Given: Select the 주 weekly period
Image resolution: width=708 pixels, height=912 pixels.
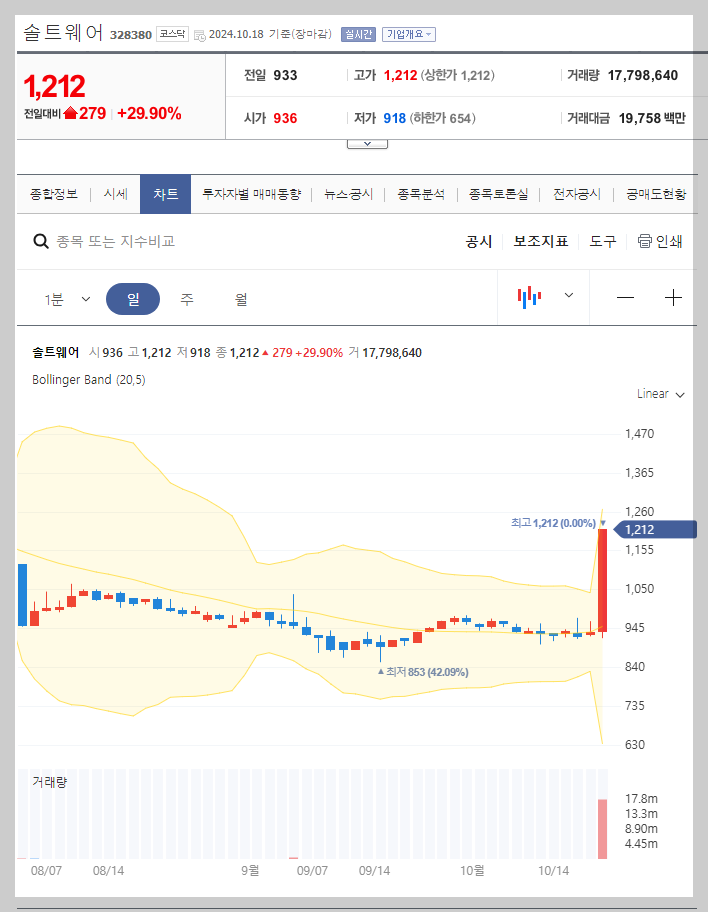Looking at the screenshot, I should [x=186, y=299].
